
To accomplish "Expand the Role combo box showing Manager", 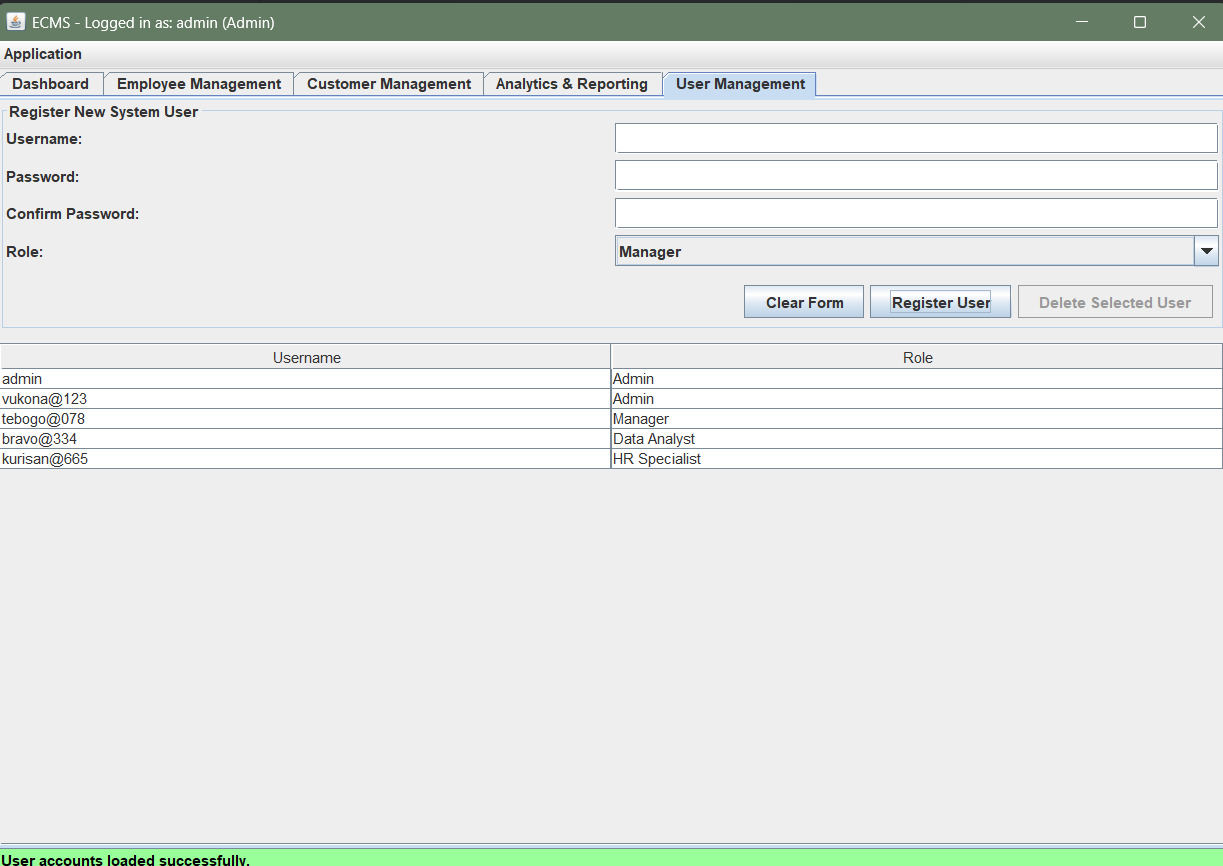I will click(900, 251).
